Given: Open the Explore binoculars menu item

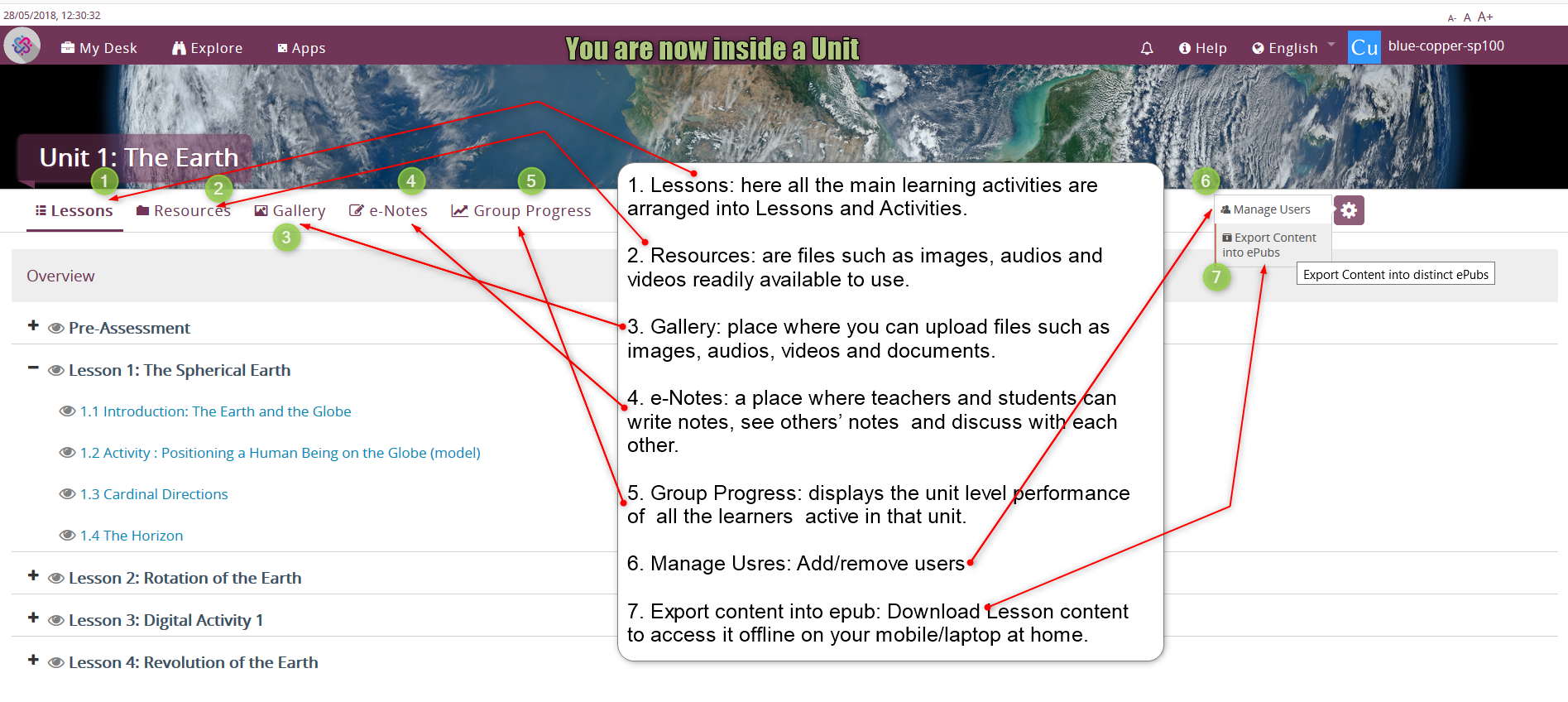Looking at the screenshot, I should [207, 48].
